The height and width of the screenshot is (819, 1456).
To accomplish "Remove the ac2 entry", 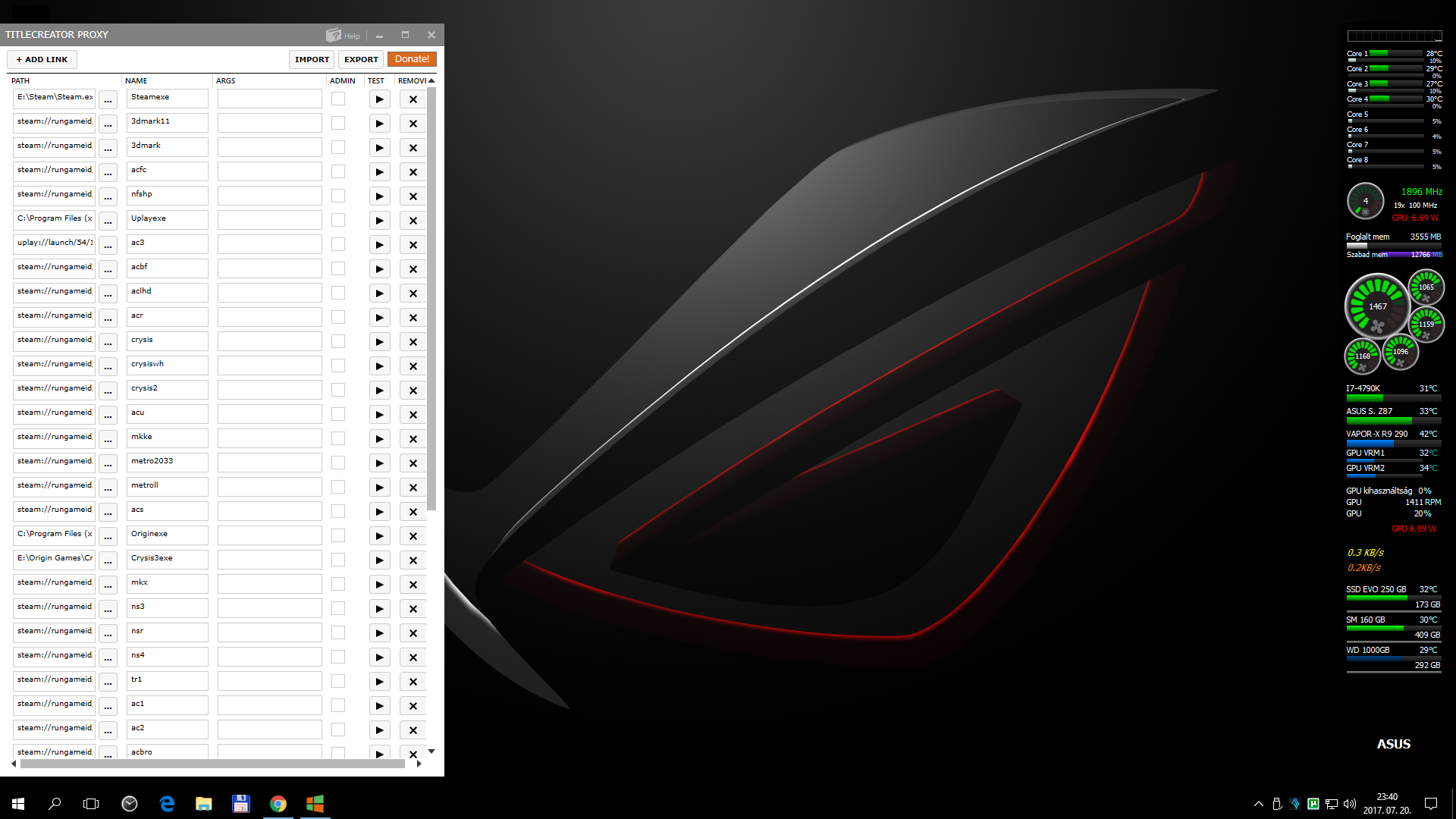I will click(413, 730).
